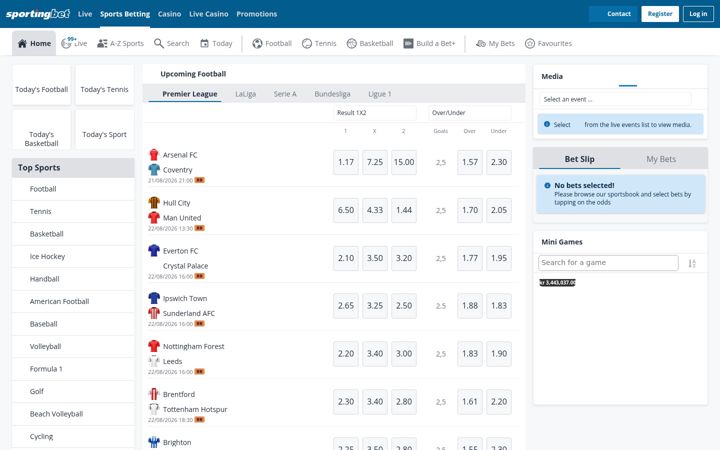Viewport: 720px width, 450px height.
Task: Click the Mini Games sort icon
Action: coord(692,263)
